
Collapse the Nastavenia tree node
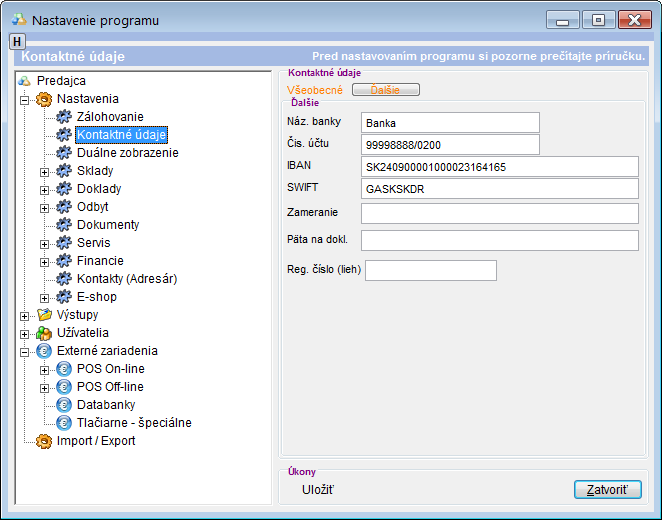[x=25, y=99]
